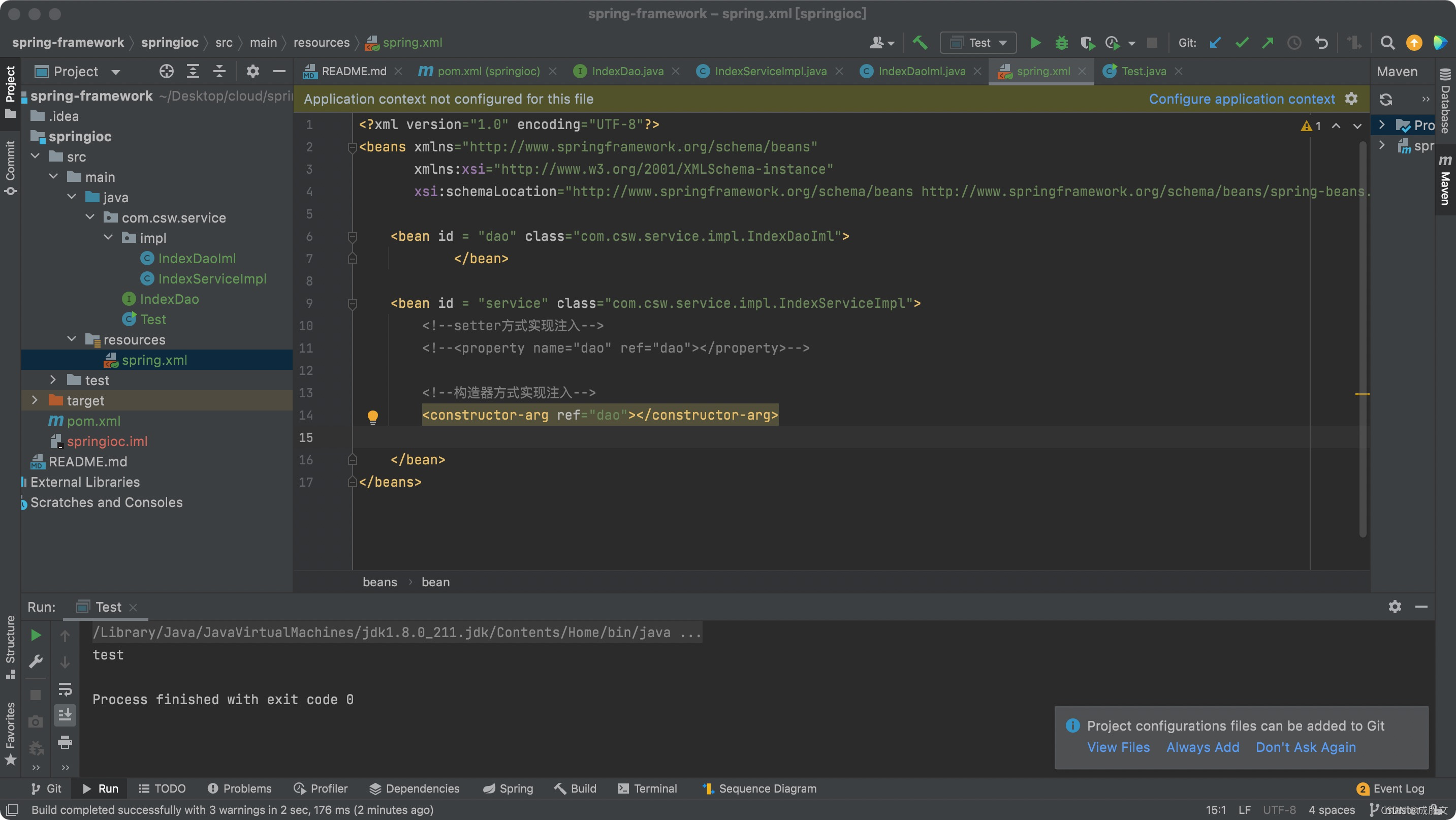Run the Test configuration with green play icon
1456x820 pixels.
tap(1035, 43)
